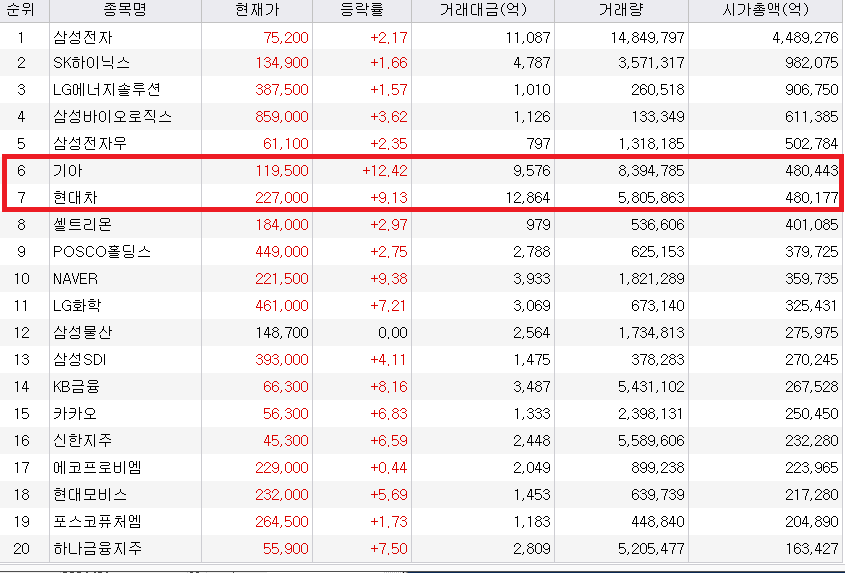Select the LG에너지솔루션 stock name

click(x=107, y=89)
